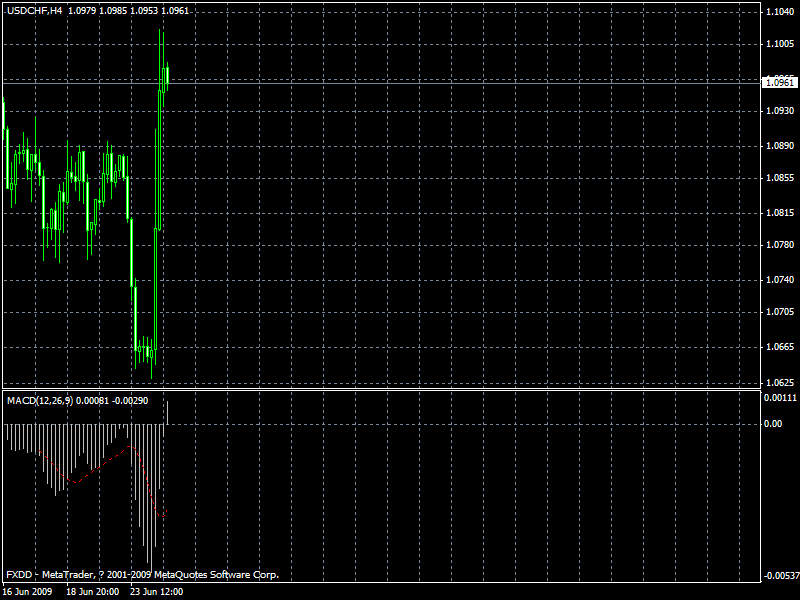Click the -0.00537 MACD scale label

[x=780, y=576]
